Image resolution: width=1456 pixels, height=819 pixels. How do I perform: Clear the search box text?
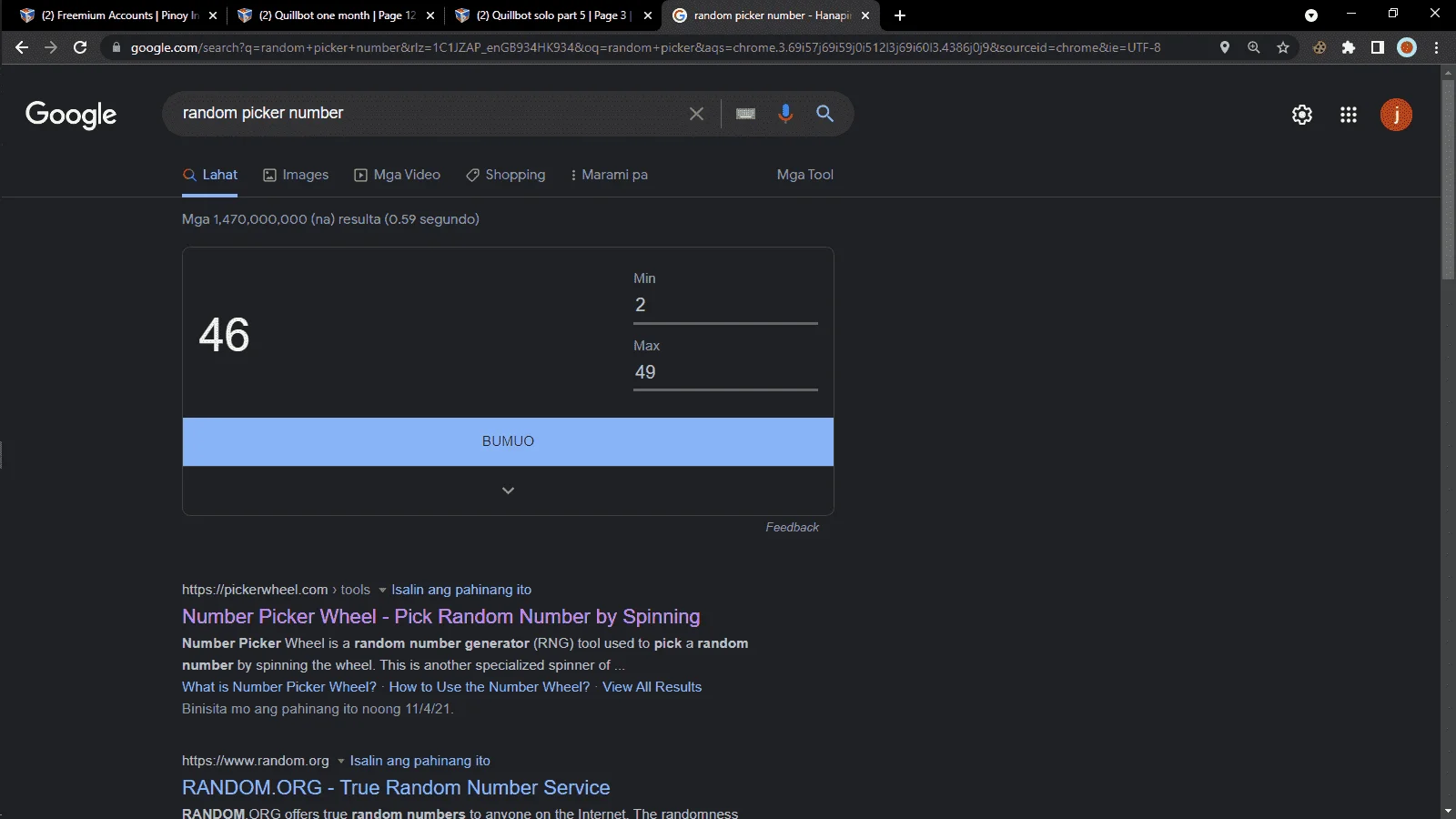click(696, 114)
